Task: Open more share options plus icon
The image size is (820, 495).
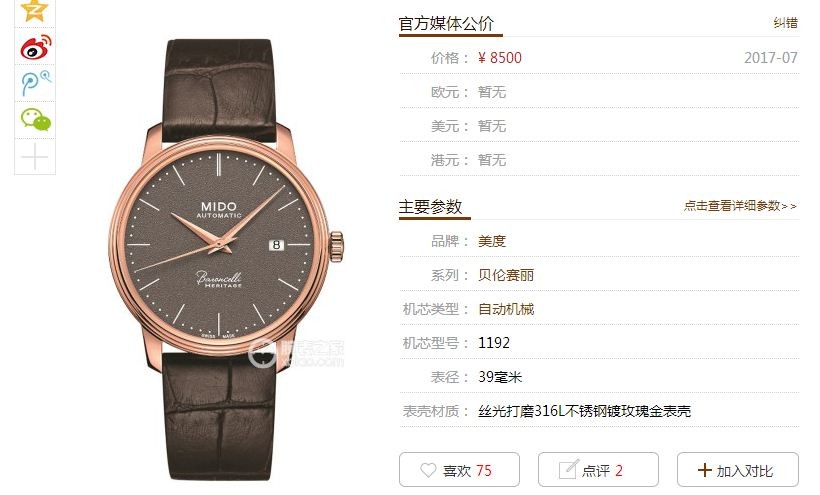Action: (x=35, y=156)
